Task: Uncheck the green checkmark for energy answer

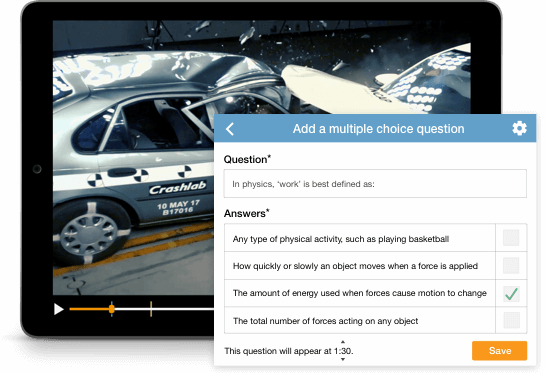Action: (x=511, y=293)
